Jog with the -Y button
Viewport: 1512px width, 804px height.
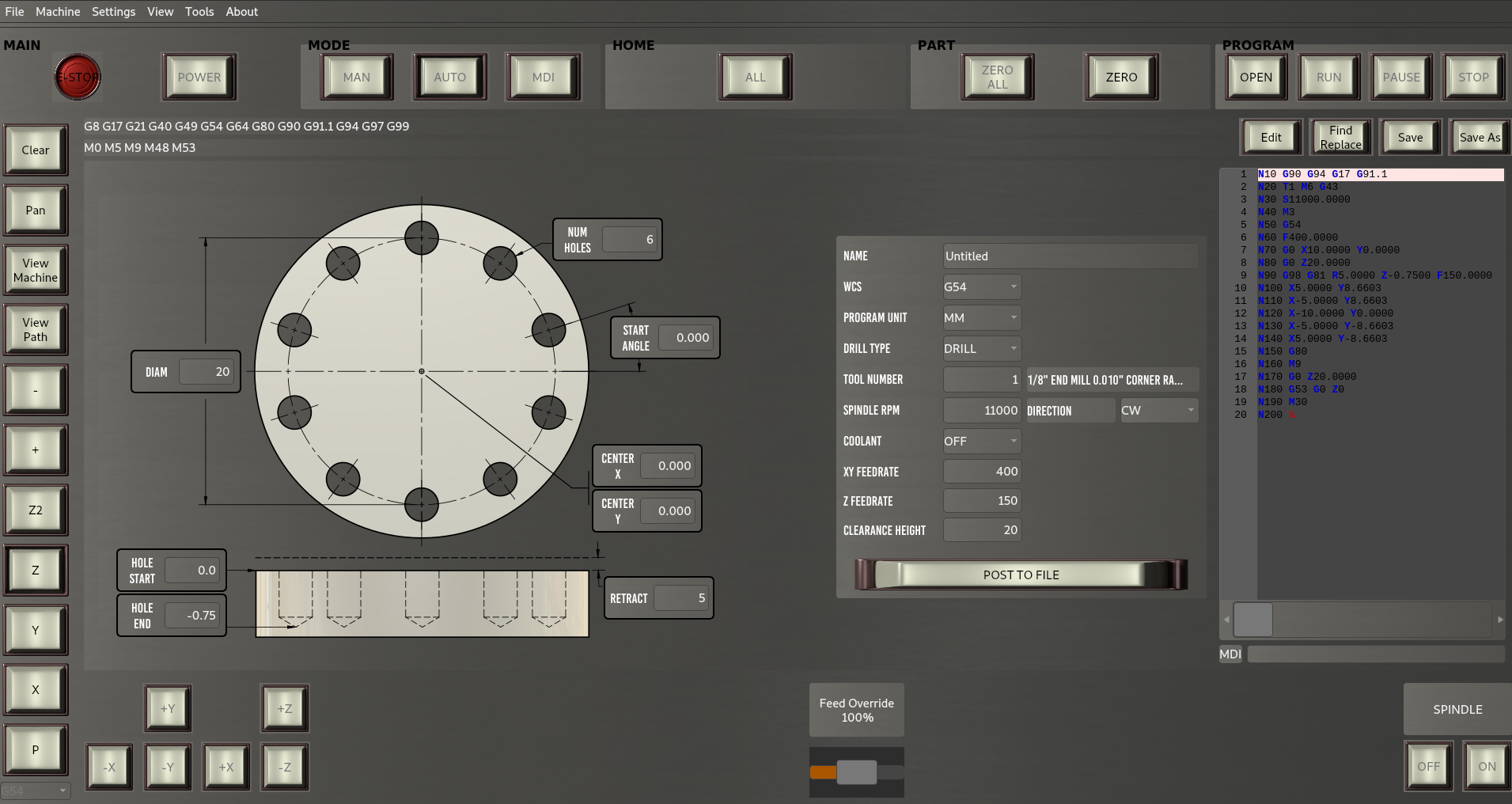tap(168, 767)
